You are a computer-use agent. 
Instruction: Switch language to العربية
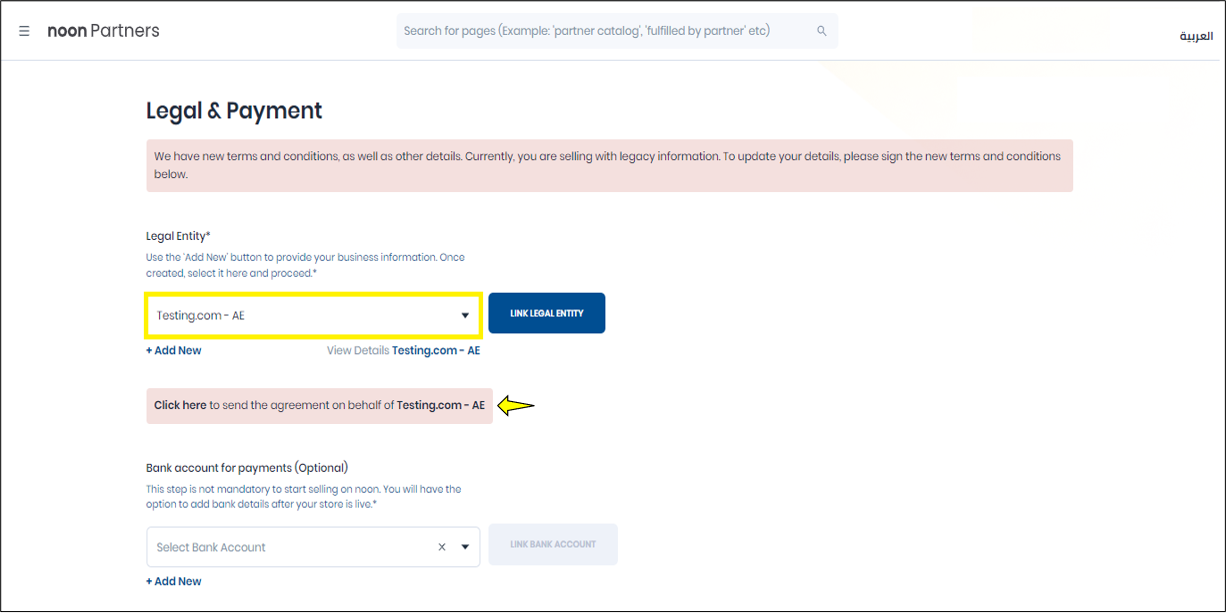pos(1196,36)
